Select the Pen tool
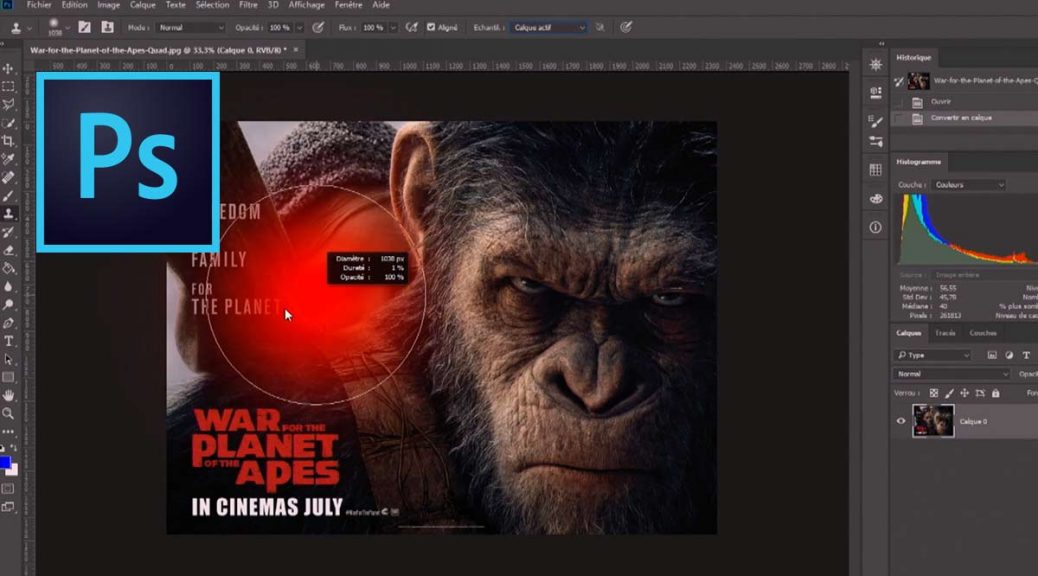Screen dimensions: 1038x576 point(8,323)
